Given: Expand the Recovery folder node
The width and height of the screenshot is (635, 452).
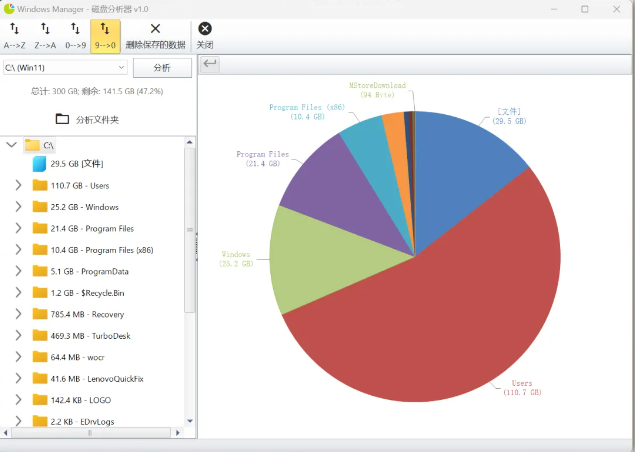Looking at the screenshot, I should [18, 314].
